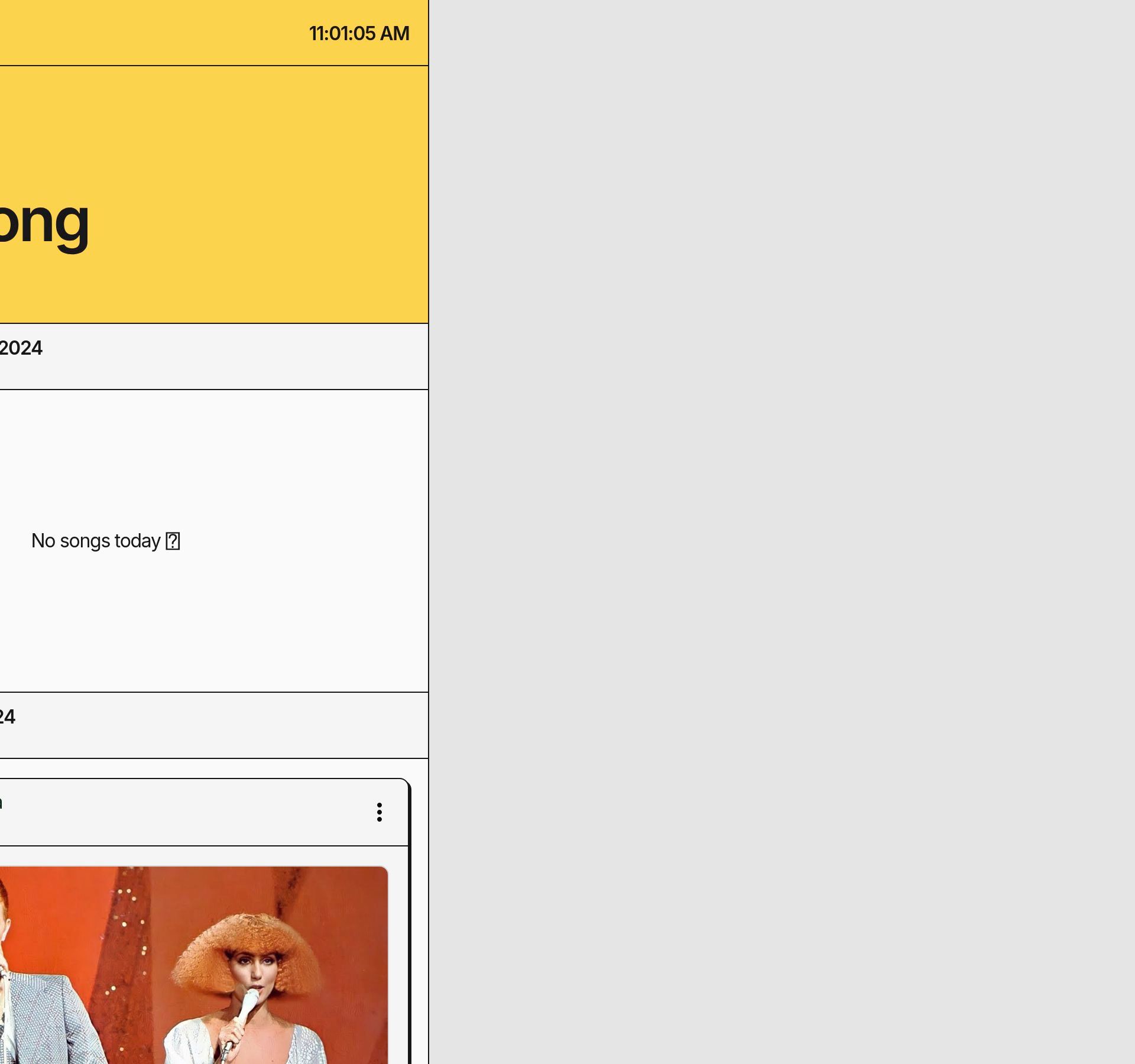Click the song card header bar
This screenshot has height=1064, width=1135.
[x=177, y=812]
